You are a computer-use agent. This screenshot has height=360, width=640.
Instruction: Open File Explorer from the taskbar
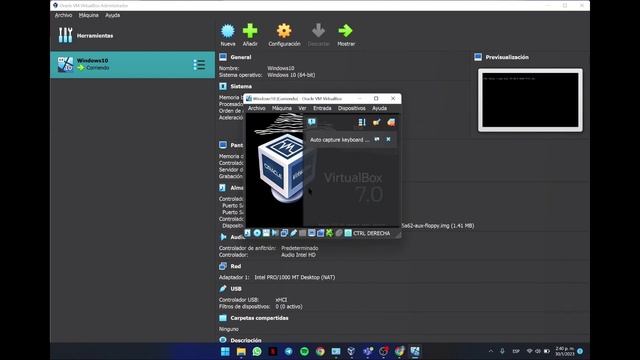[x=241, y=351]
